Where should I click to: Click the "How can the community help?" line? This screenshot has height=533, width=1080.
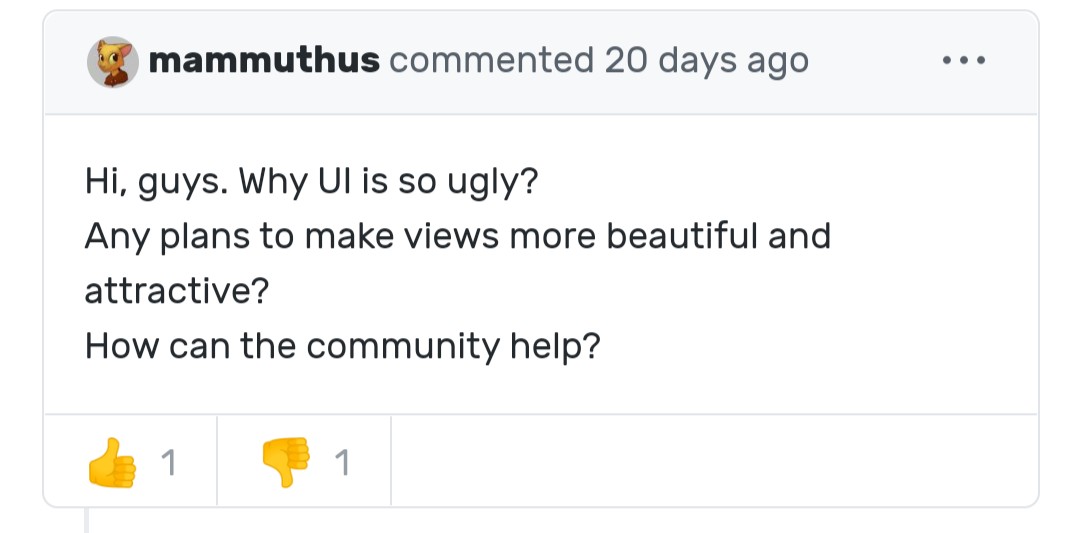click(342, 346)
